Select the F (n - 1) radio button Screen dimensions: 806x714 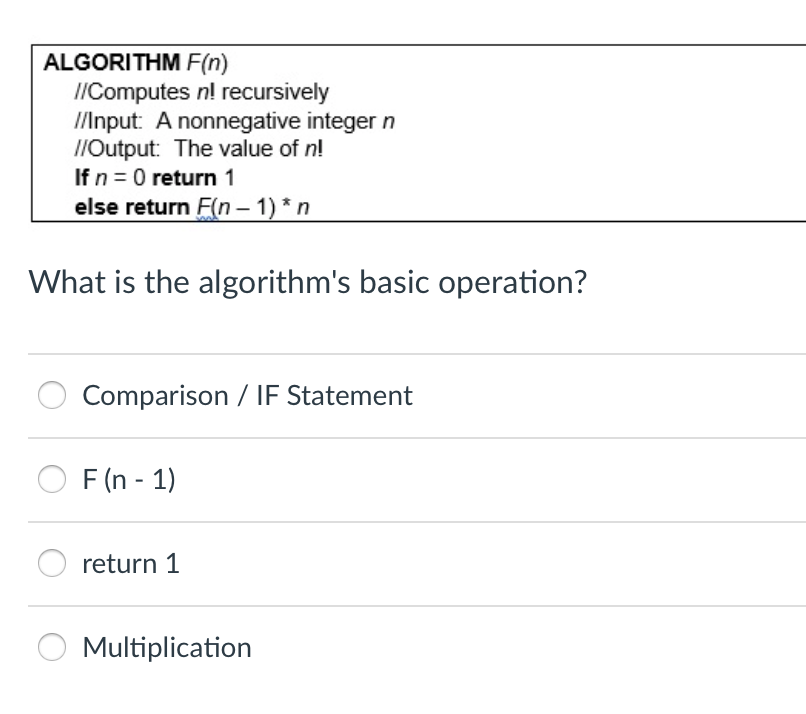52,479
